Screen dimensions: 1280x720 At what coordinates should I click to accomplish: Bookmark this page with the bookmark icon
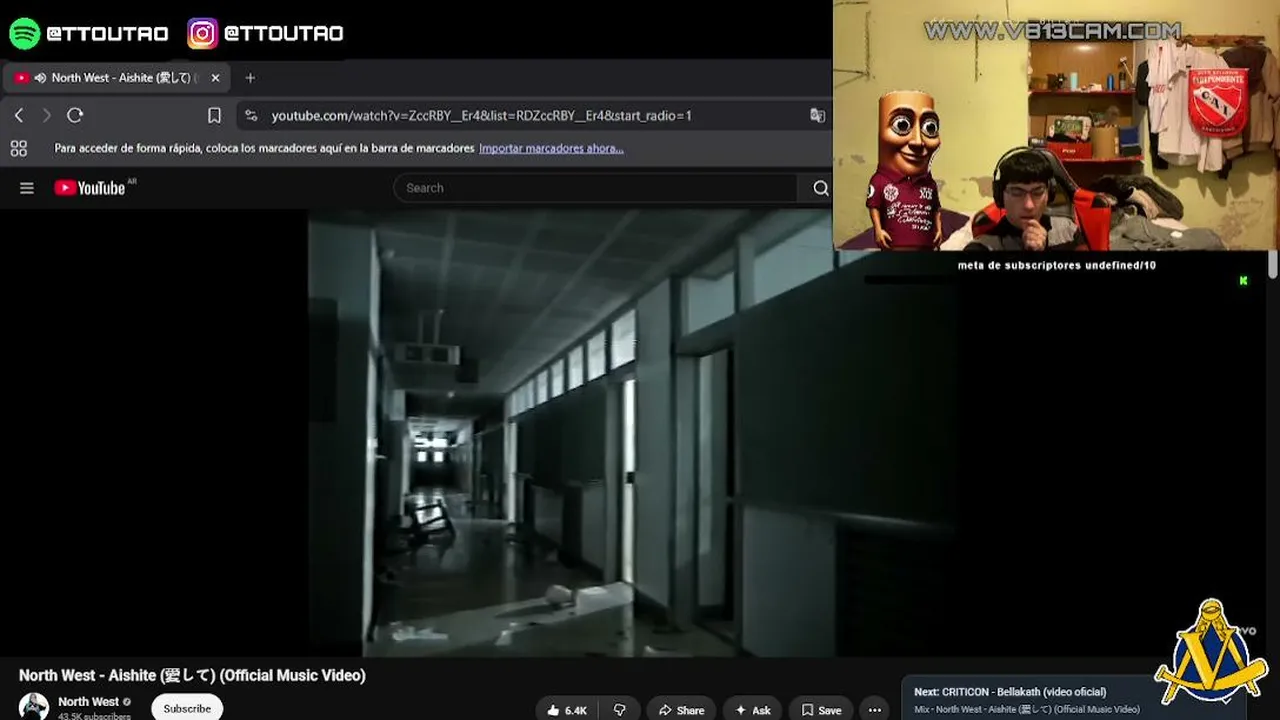pos(214,115)
